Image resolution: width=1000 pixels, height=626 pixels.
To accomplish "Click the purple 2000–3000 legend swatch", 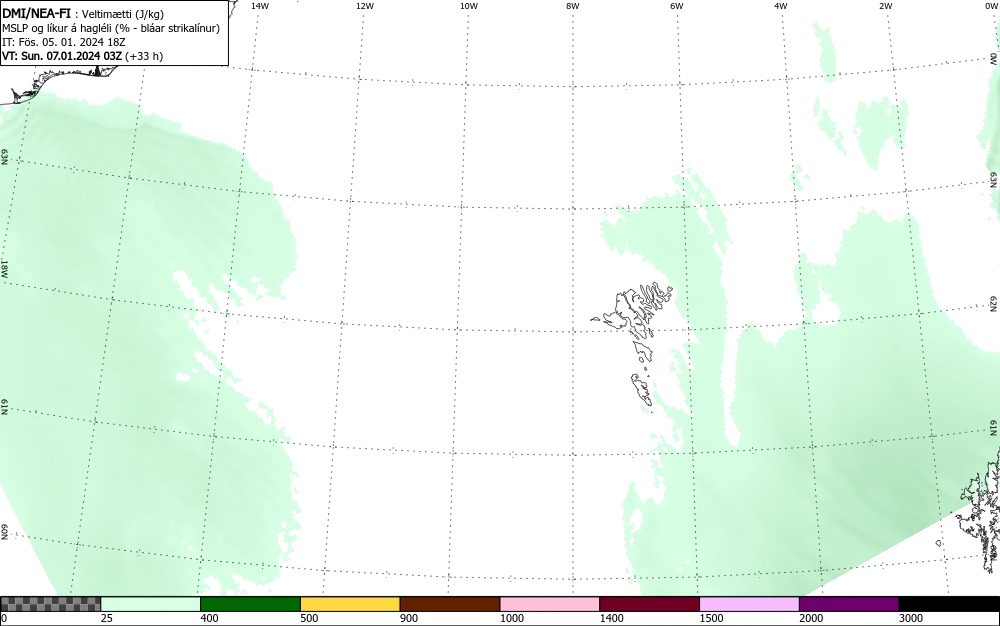I will [x=849, y=604].
